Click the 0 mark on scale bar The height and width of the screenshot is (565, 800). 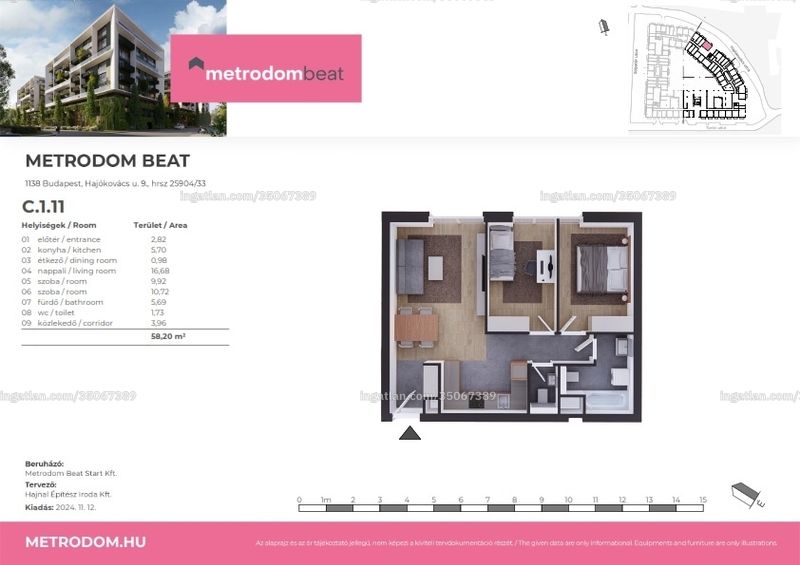(x=299, y=500)
